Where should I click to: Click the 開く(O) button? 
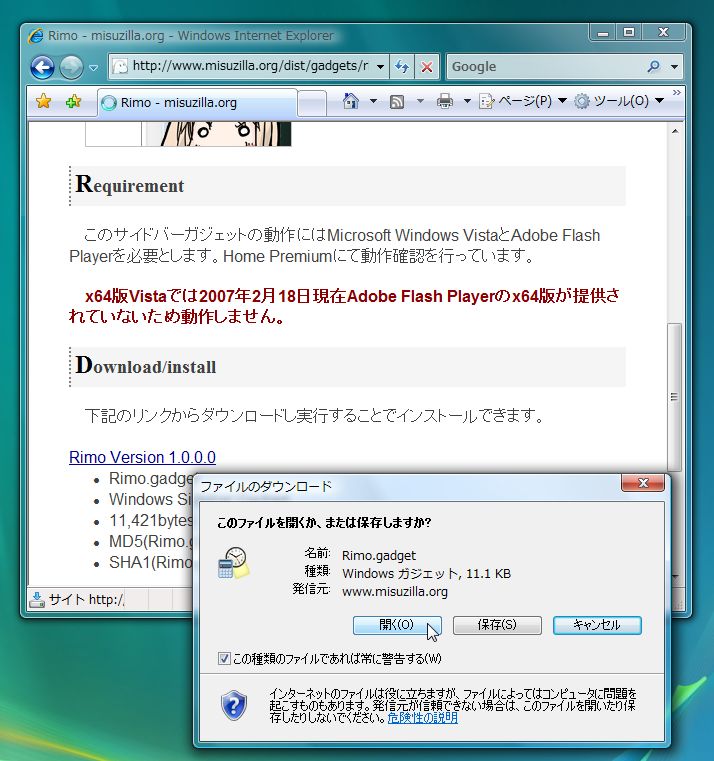[397, 625]
